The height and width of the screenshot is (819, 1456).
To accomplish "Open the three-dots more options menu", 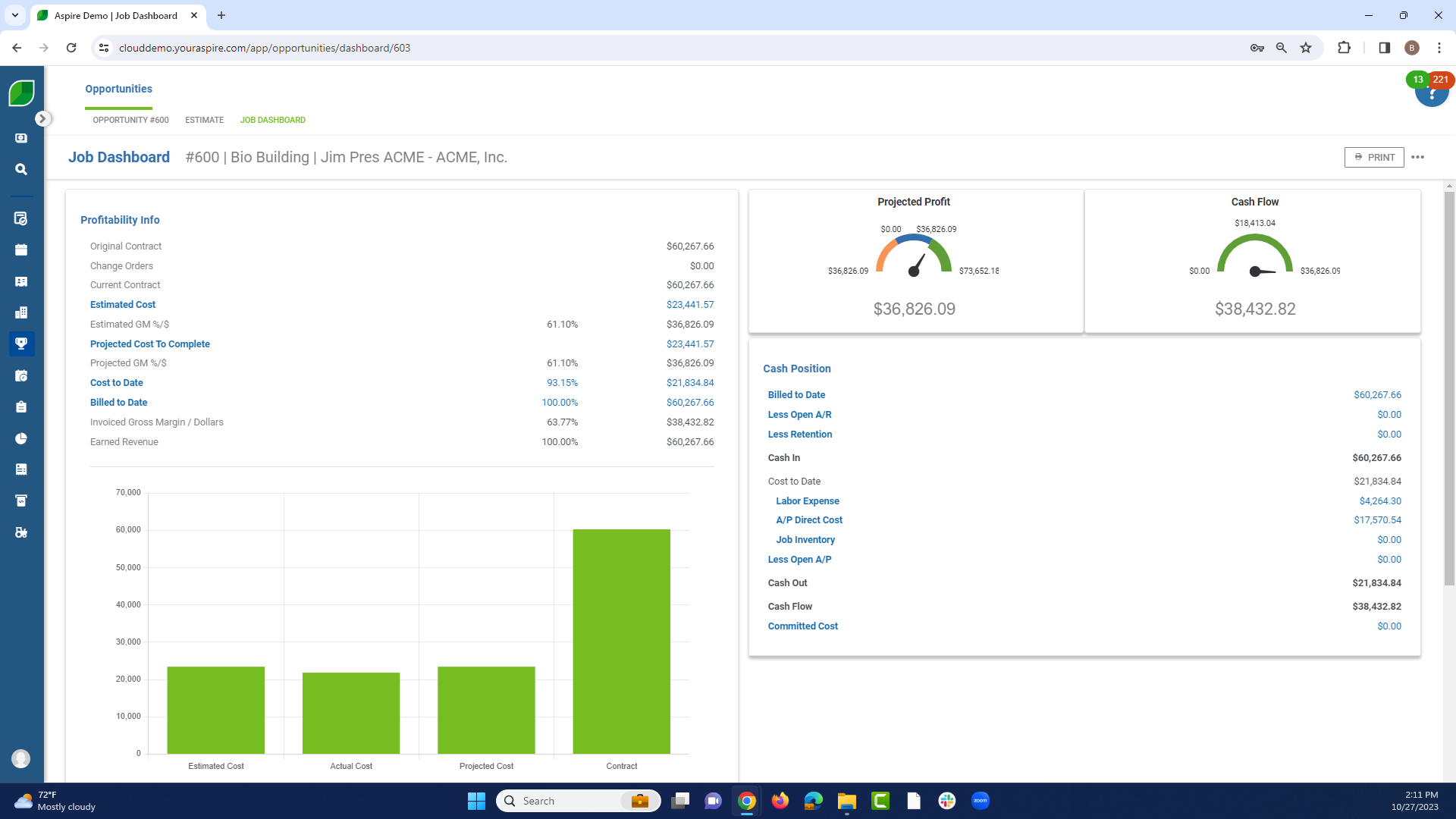I will pyautogui.click(x=1417, y=157).
